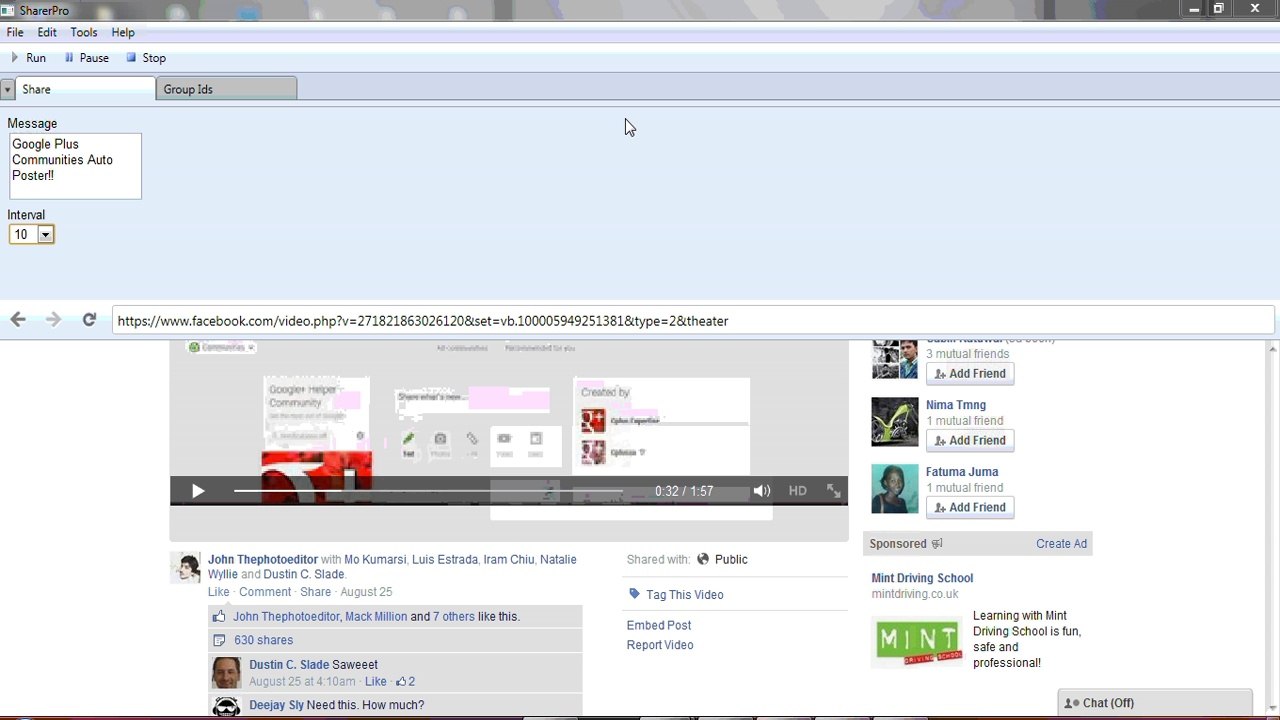Stop the sharing process
Viewport: 1280px width, 720px height.
146,58
